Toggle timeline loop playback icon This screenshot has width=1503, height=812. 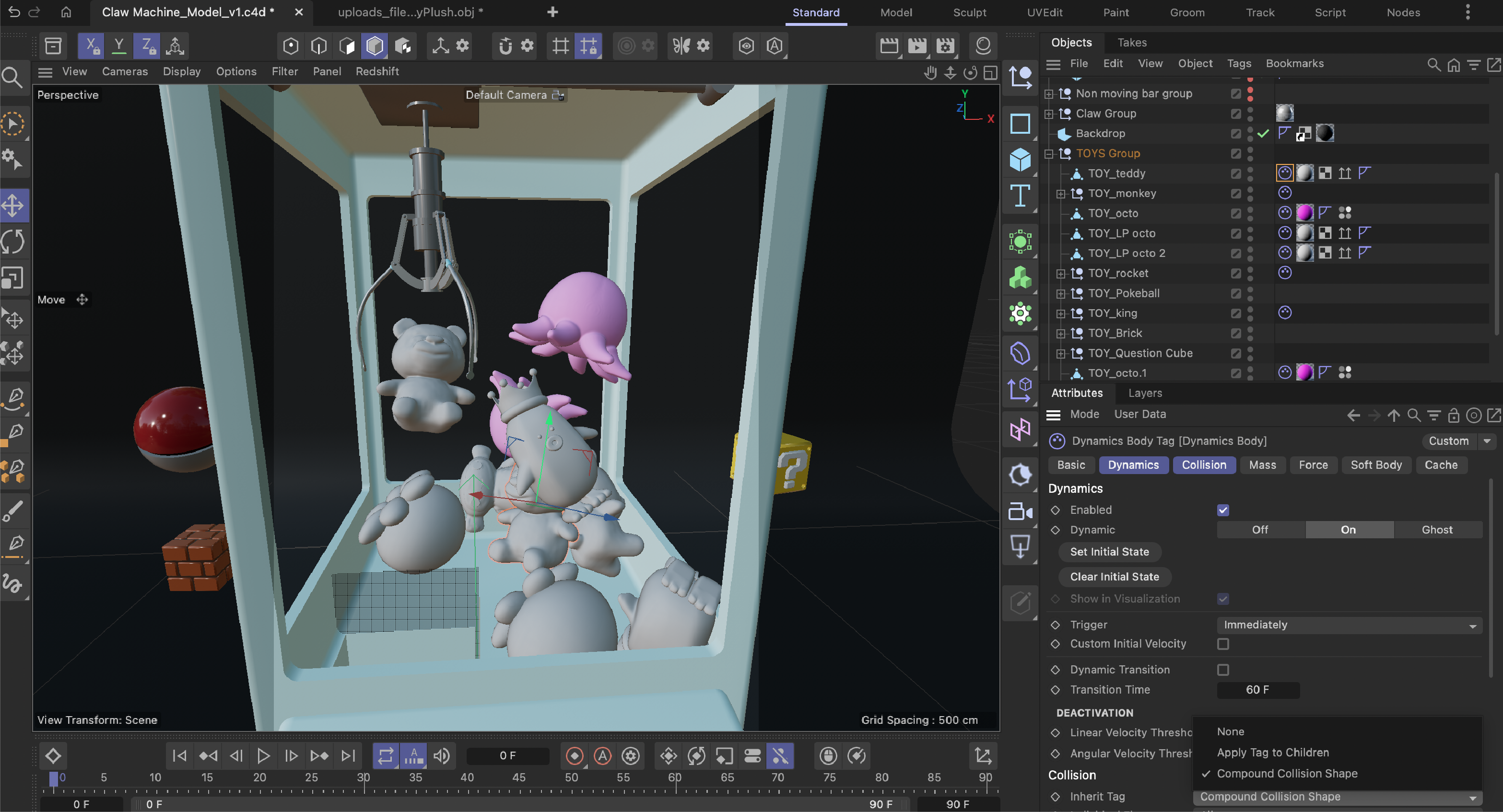386,756
